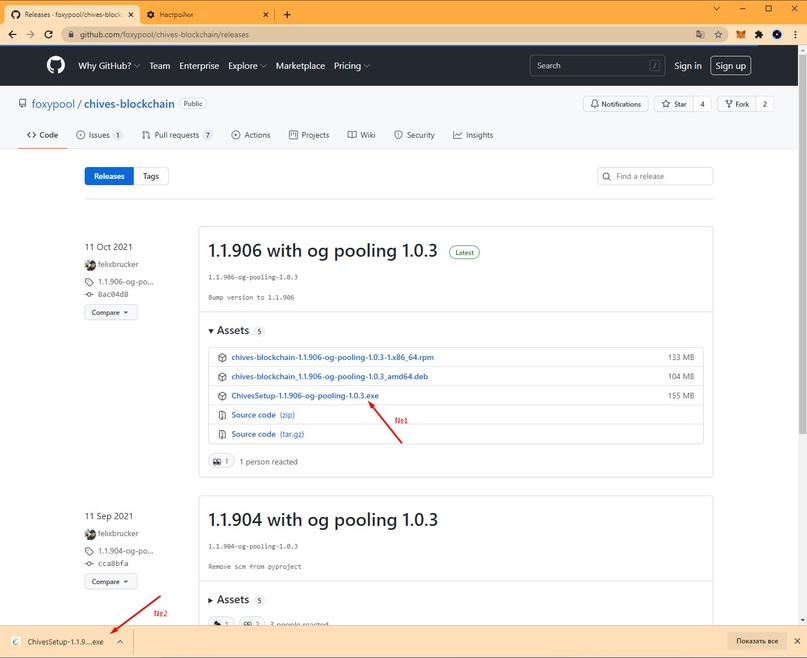This screenshot has width=807, height=658.
Task: Open the Actions tab
Action: pyautogui.click(x=251, y=135)
